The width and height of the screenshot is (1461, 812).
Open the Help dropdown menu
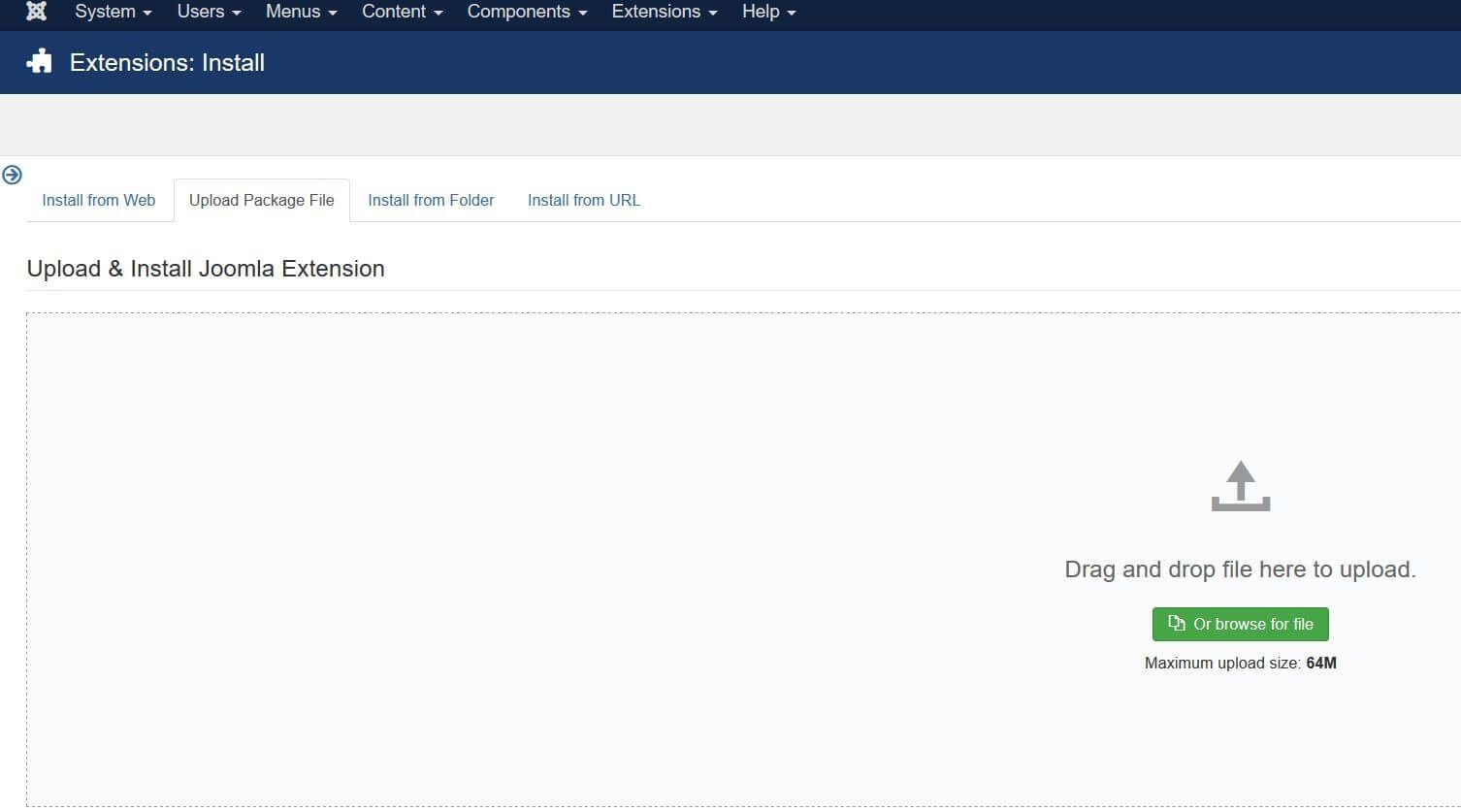[768, 12]
